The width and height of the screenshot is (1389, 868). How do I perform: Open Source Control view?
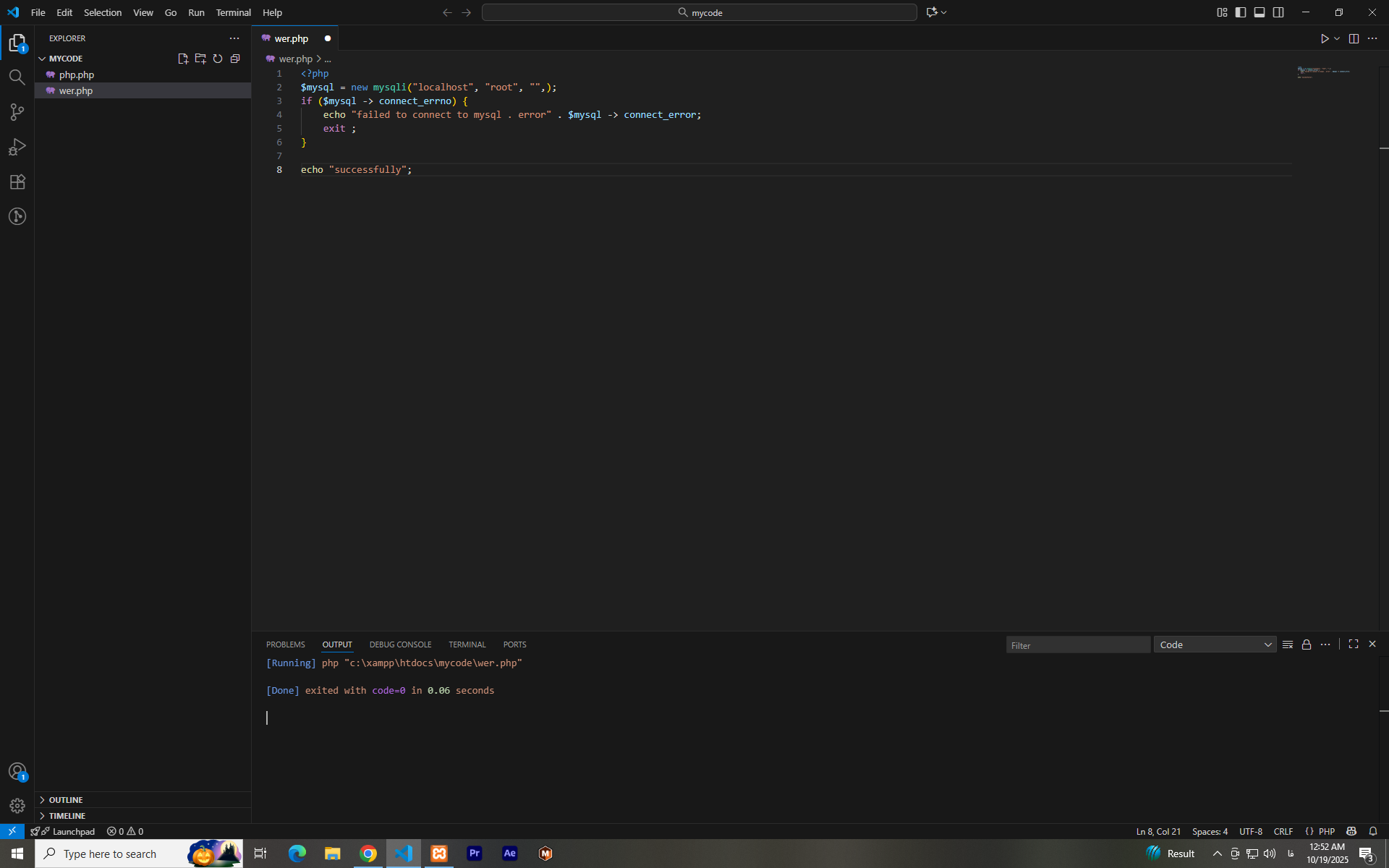click(17, 112)
